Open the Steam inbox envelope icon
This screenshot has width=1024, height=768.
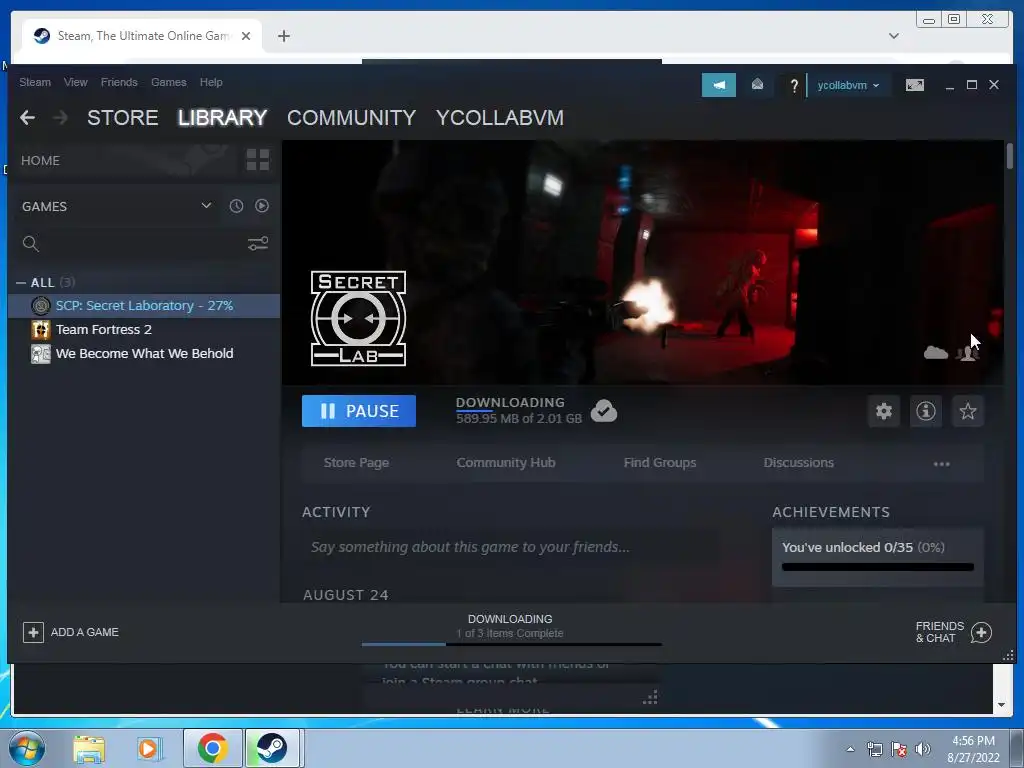click(758, 85)
